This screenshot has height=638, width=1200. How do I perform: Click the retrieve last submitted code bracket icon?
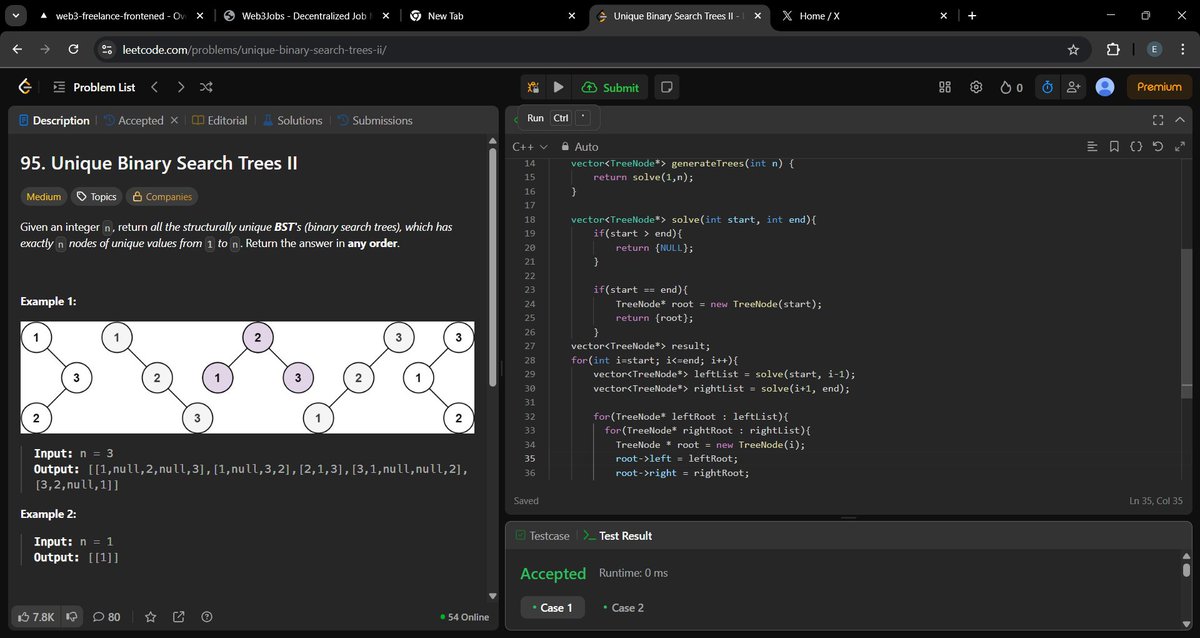pyautogui.click(x=1137, y=146)
